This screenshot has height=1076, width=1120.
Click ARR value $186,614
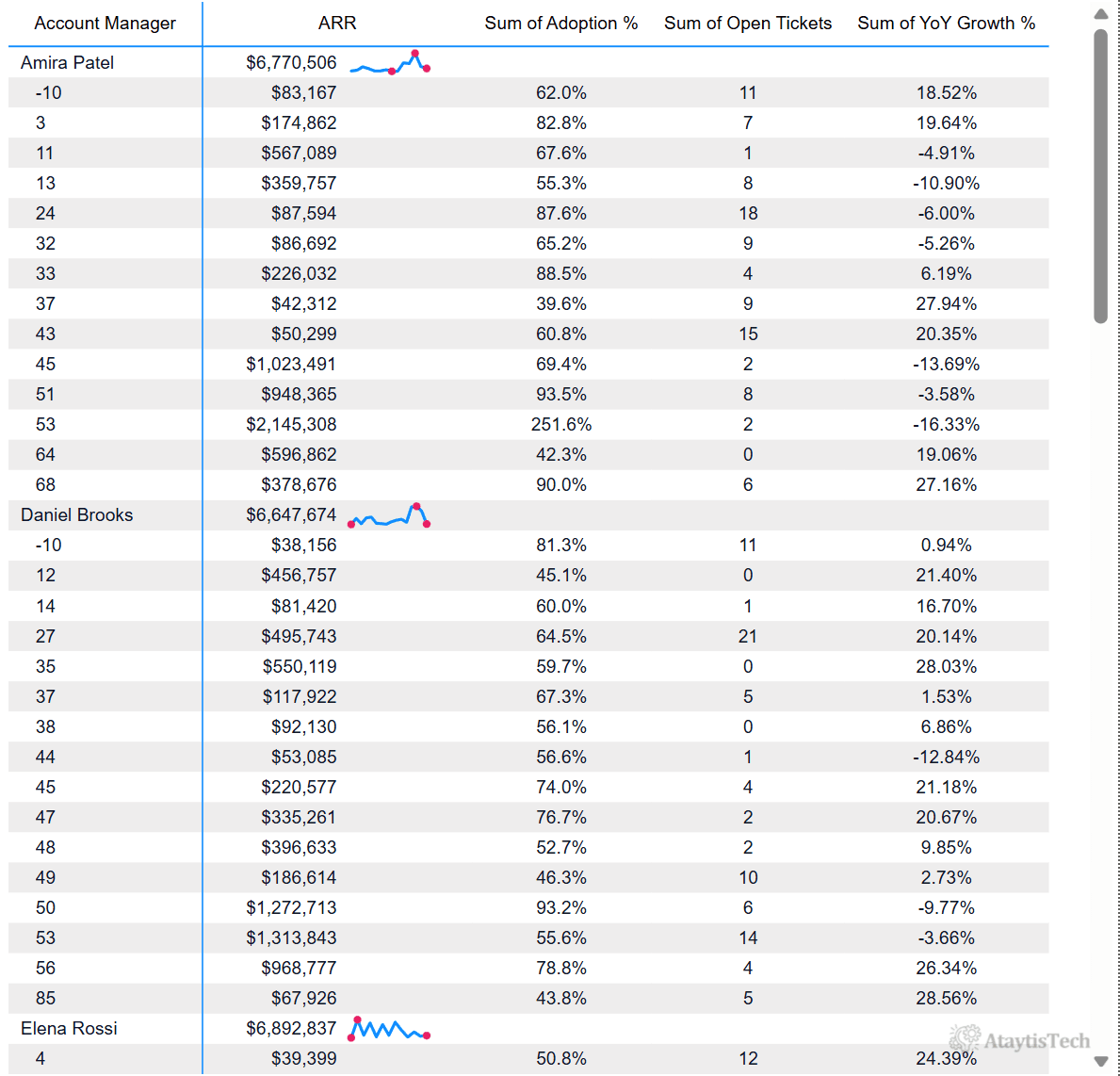(299, 877)
